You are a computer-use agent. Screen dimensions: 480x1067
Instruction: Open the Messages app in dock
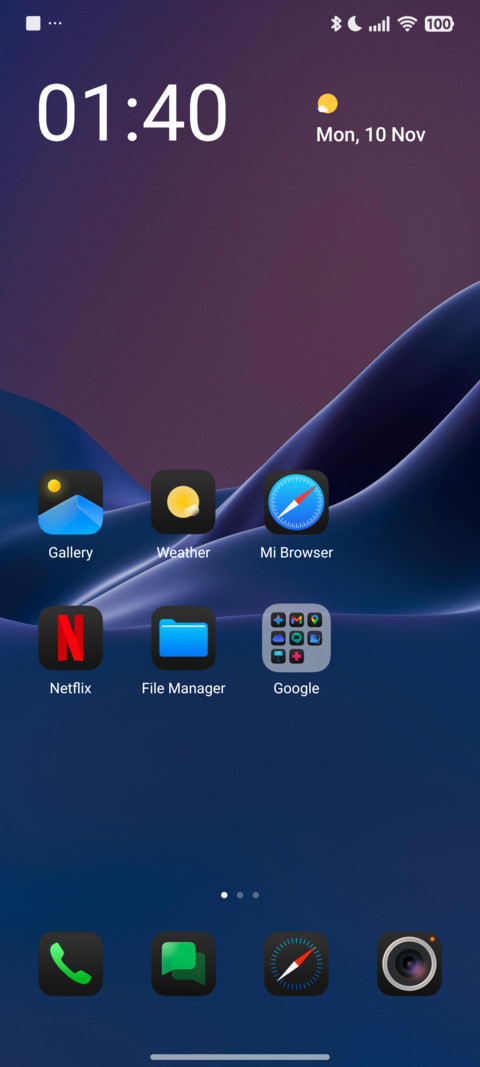point(183,964)
